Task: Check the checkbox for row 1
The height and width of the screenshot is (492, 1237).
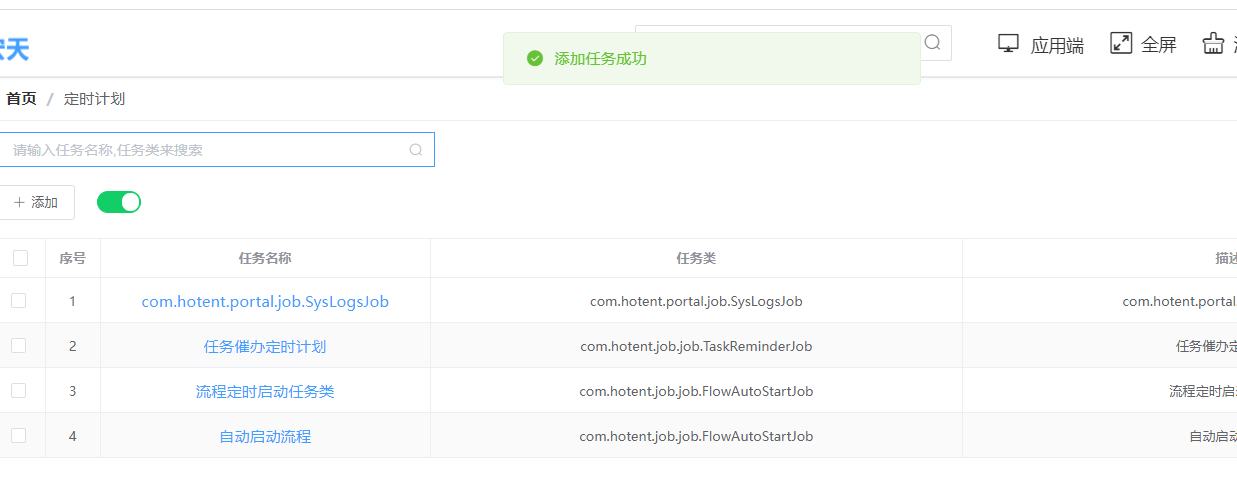Action: point(19,300)
